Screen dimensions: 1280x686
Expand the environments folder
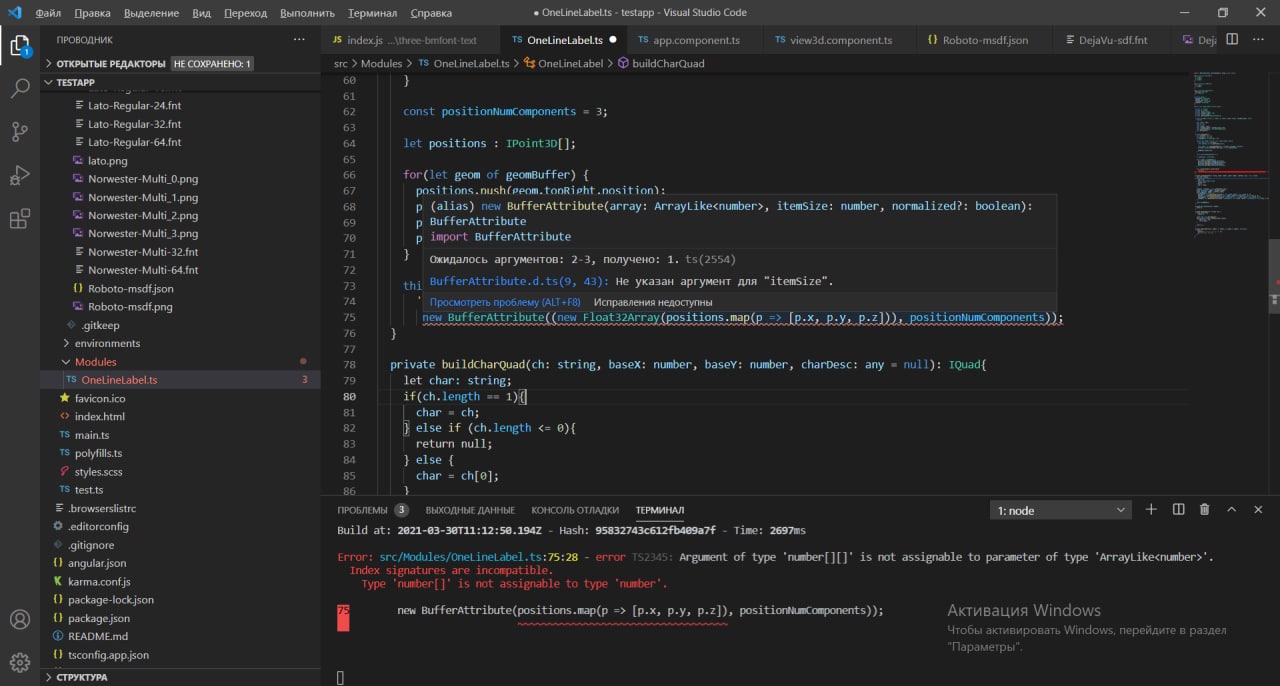[x=107, y=343]
